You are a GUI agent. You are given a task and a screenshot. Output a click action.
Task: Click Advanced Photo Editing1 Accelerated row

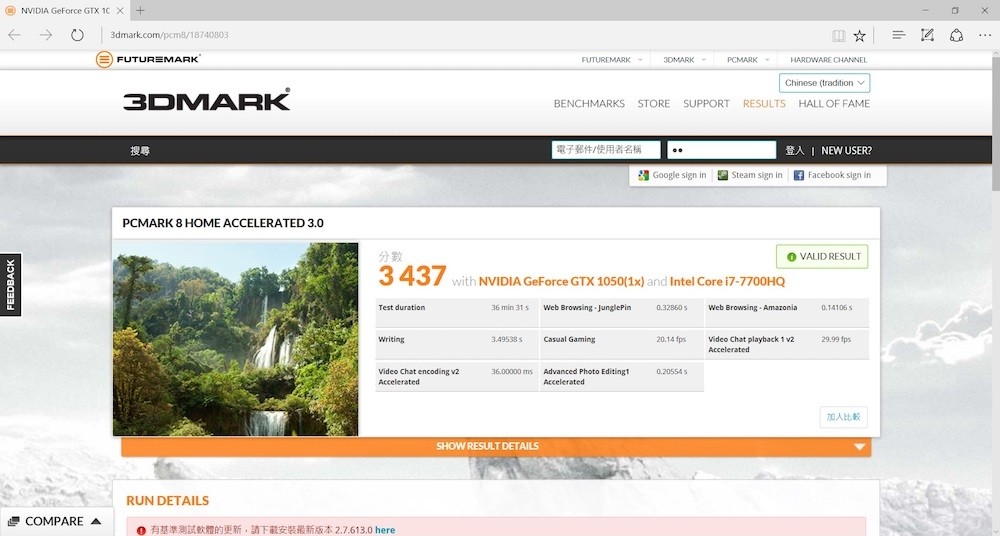click(622, 376)
